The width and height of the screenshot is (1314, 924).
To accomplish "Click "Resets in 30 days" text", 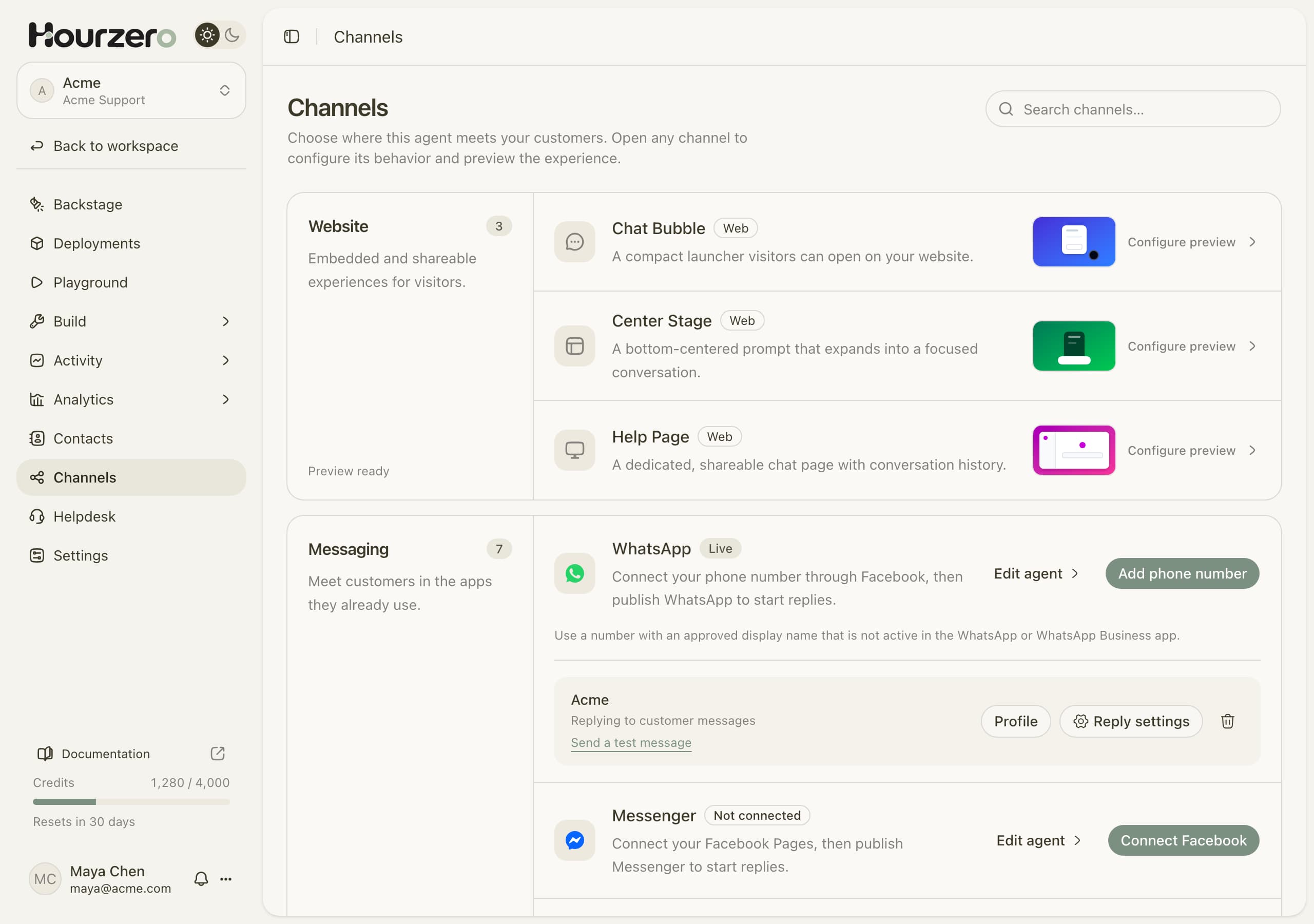I will tap(84, 821).
